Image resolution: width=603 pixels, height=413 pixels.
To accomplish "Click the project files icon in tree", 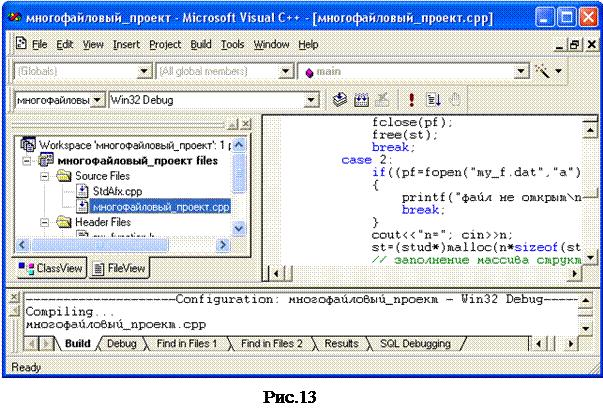I will pyautogui.click(x=46, y=160).
